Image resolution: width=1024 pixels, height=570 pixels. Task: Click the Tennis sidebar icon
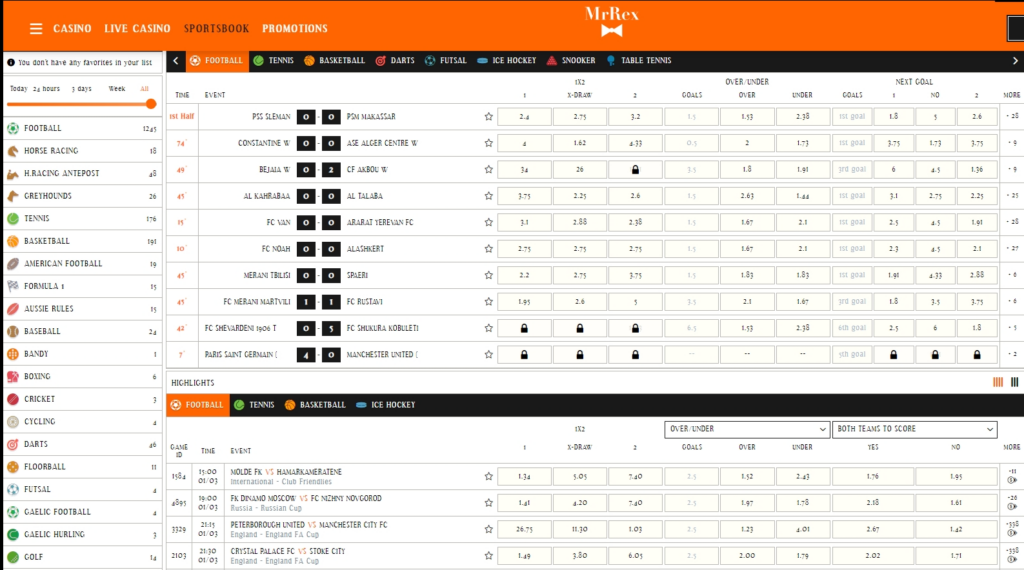pos(13,219)
